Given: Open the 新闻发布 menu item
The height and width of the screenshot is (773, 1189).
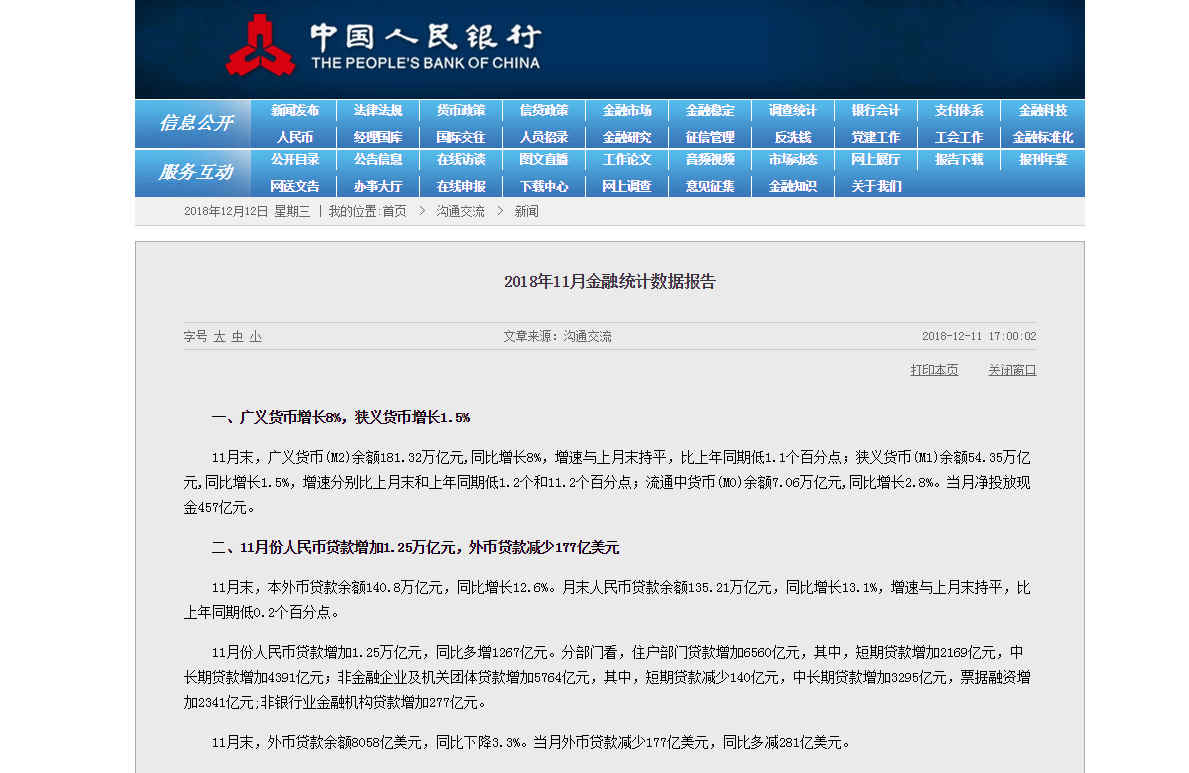Looking at the screenshot, I should pyautogui.click(x=295, y=111).
